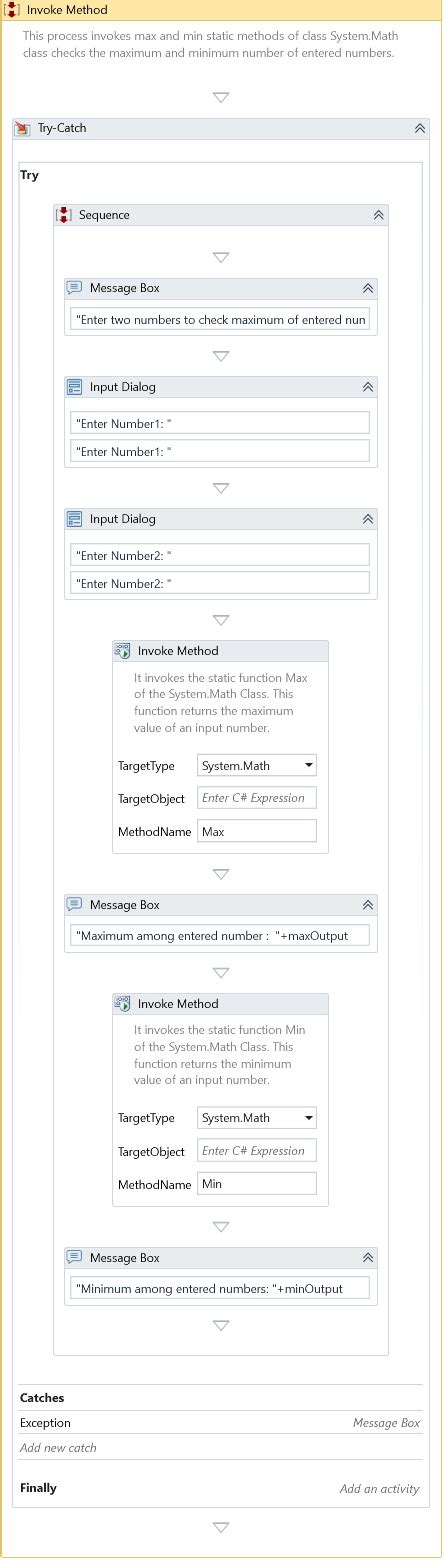This screenshot has height=1563, width=446.
Task: Open TargetType dropdown for Min method
Action: (x=309, y=1118)
